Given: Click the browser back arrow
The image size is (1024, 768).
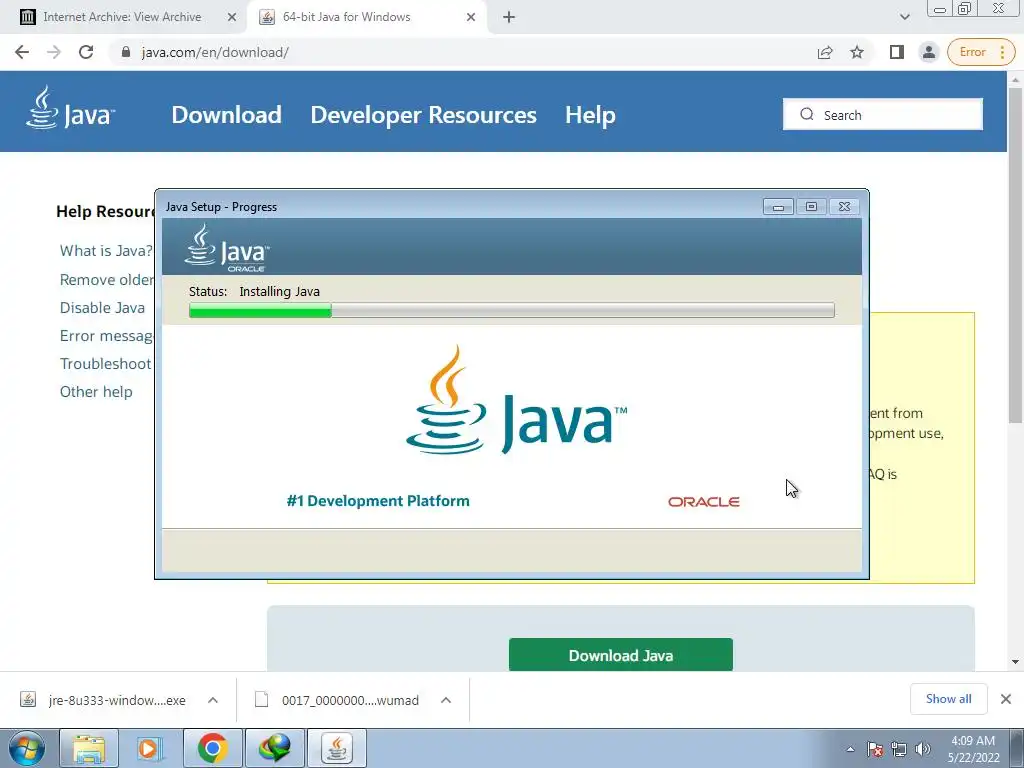Looking at the screenshot, I should [22, 52].
